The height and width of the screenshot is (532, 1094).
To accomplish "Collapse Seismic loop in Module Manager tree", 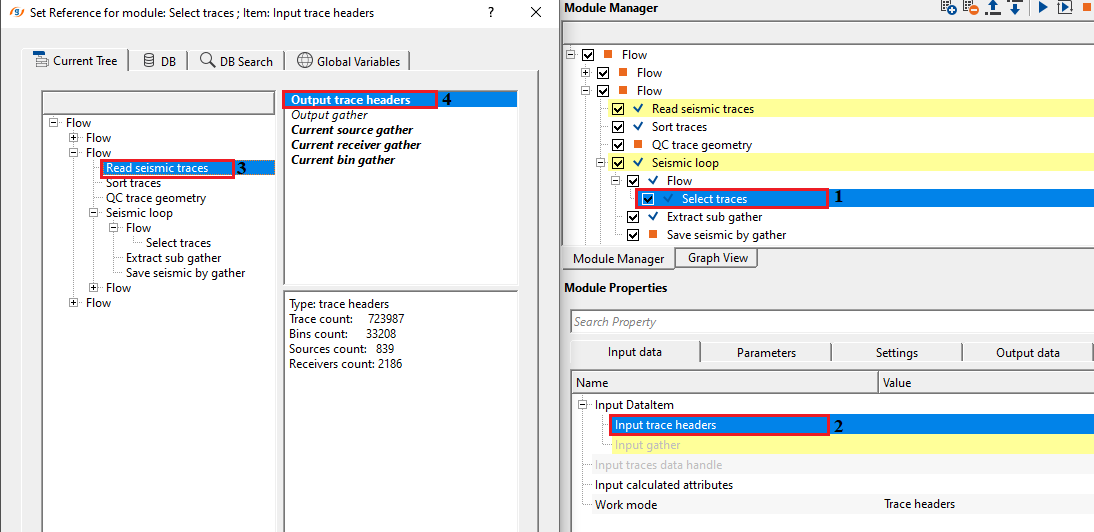I will tap(601, 163).
